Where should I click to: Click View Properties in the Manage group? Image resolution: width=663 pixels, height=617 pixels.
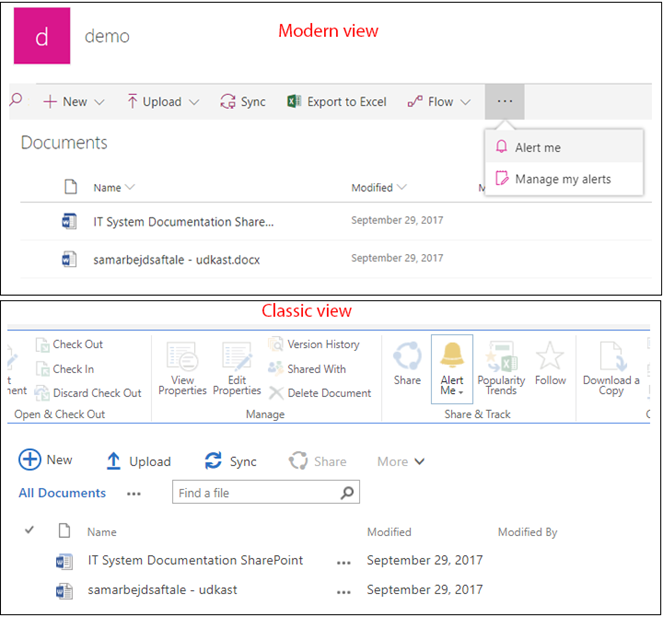point(182,369)
